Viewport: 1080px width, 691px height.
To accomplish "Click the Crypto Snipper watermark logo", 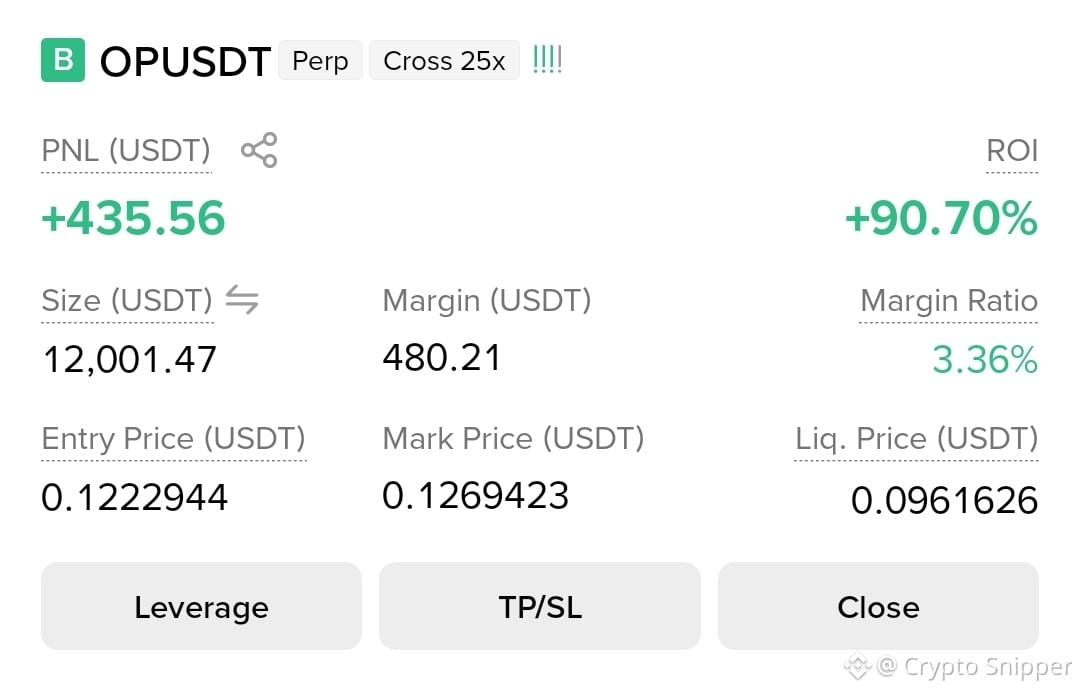I will (858, 666).
